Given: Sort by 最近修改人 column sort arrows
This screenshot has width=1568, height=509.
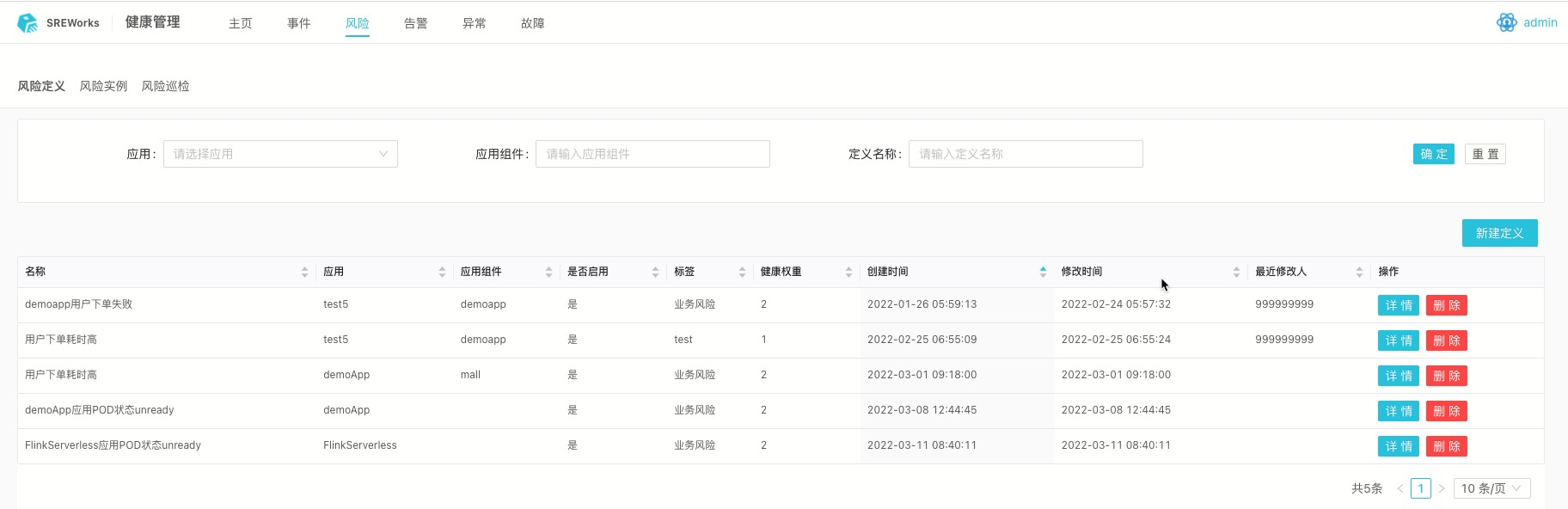Looking at the screenshot, I should (1359, 272).
